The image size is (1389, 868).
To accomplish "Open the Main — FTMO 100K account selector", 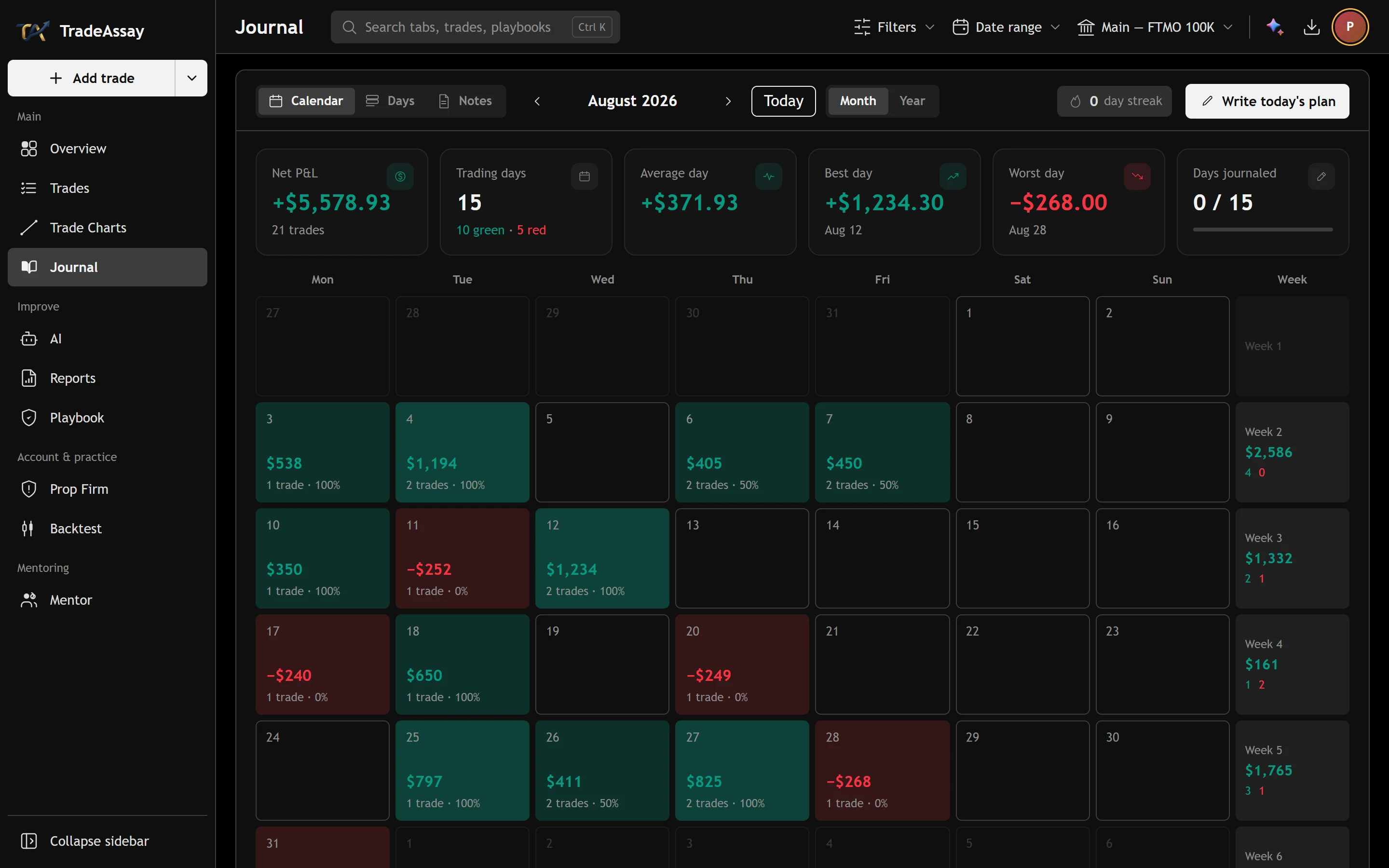I will tap(1156, 27).
